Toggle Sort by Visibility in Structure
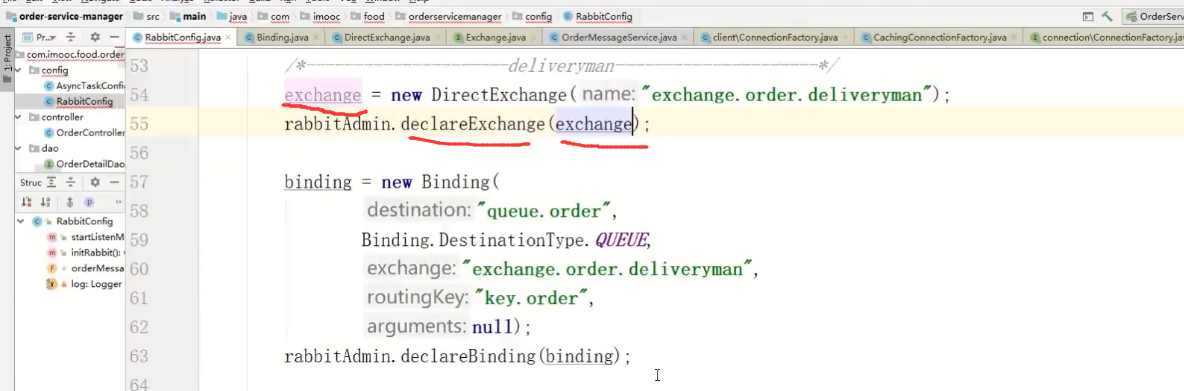Screen dimensions: 1184x391 (27, 202)
